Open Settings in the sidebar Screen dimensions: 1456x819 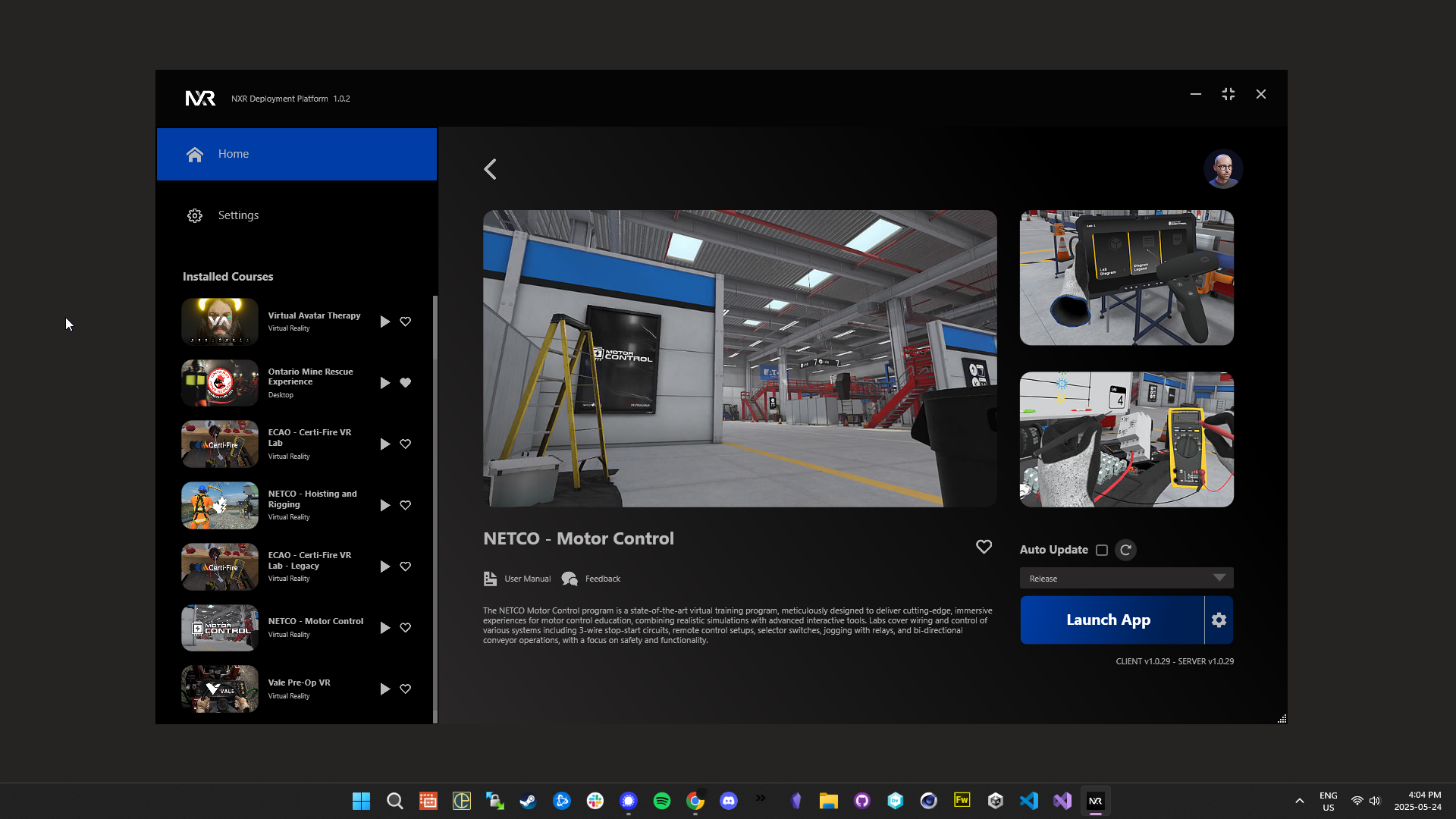[238, 215]
